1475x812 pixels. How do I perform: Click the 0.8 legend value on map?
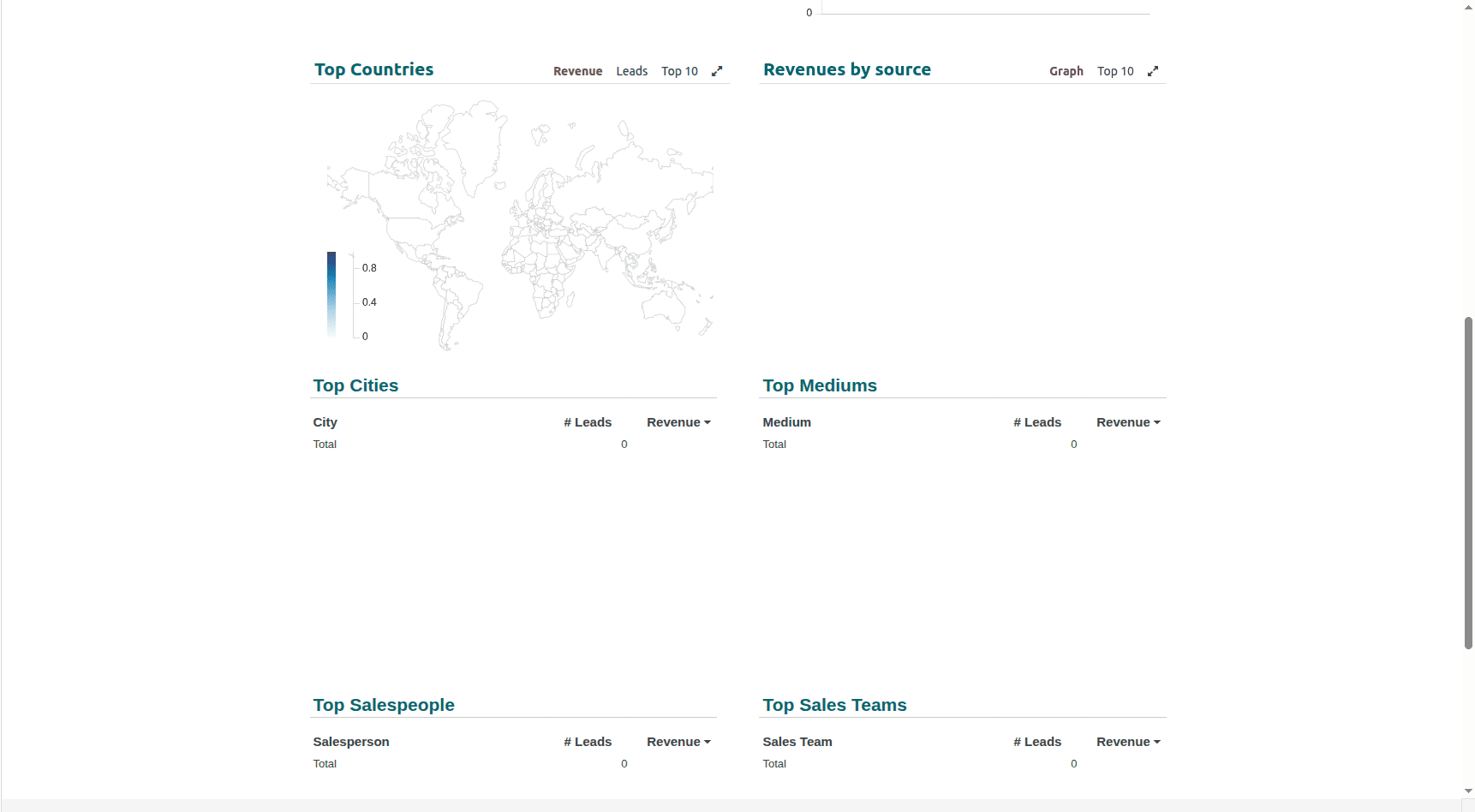pos(369,268)
